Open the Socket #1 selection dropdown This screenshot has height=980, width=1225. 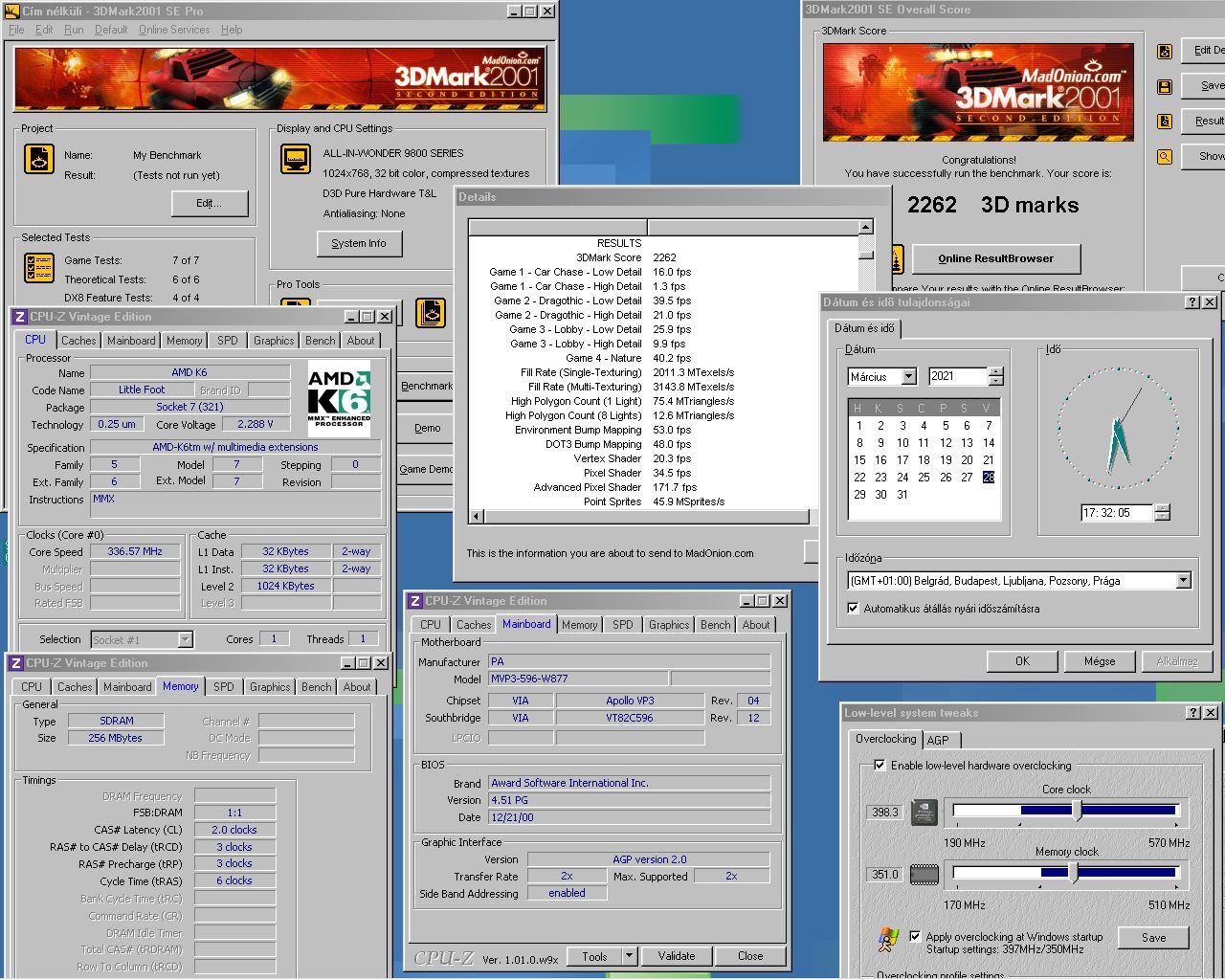(x=186, y=640)
